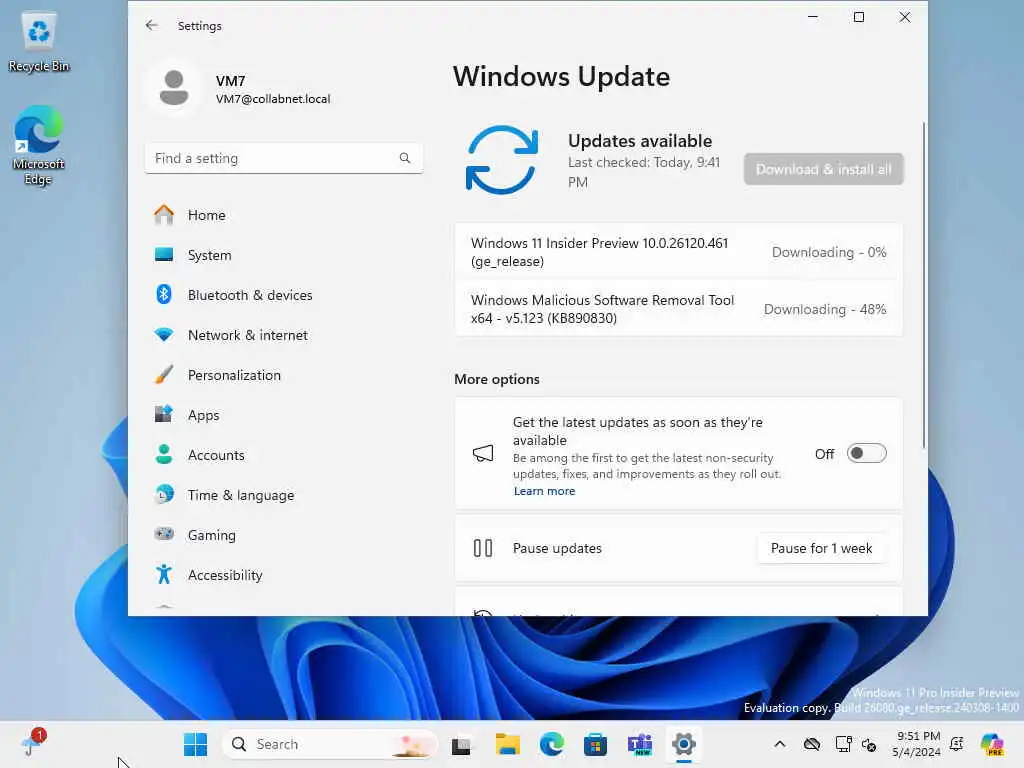
Task: Click the taskbar Search box
Action: point(330,744)
